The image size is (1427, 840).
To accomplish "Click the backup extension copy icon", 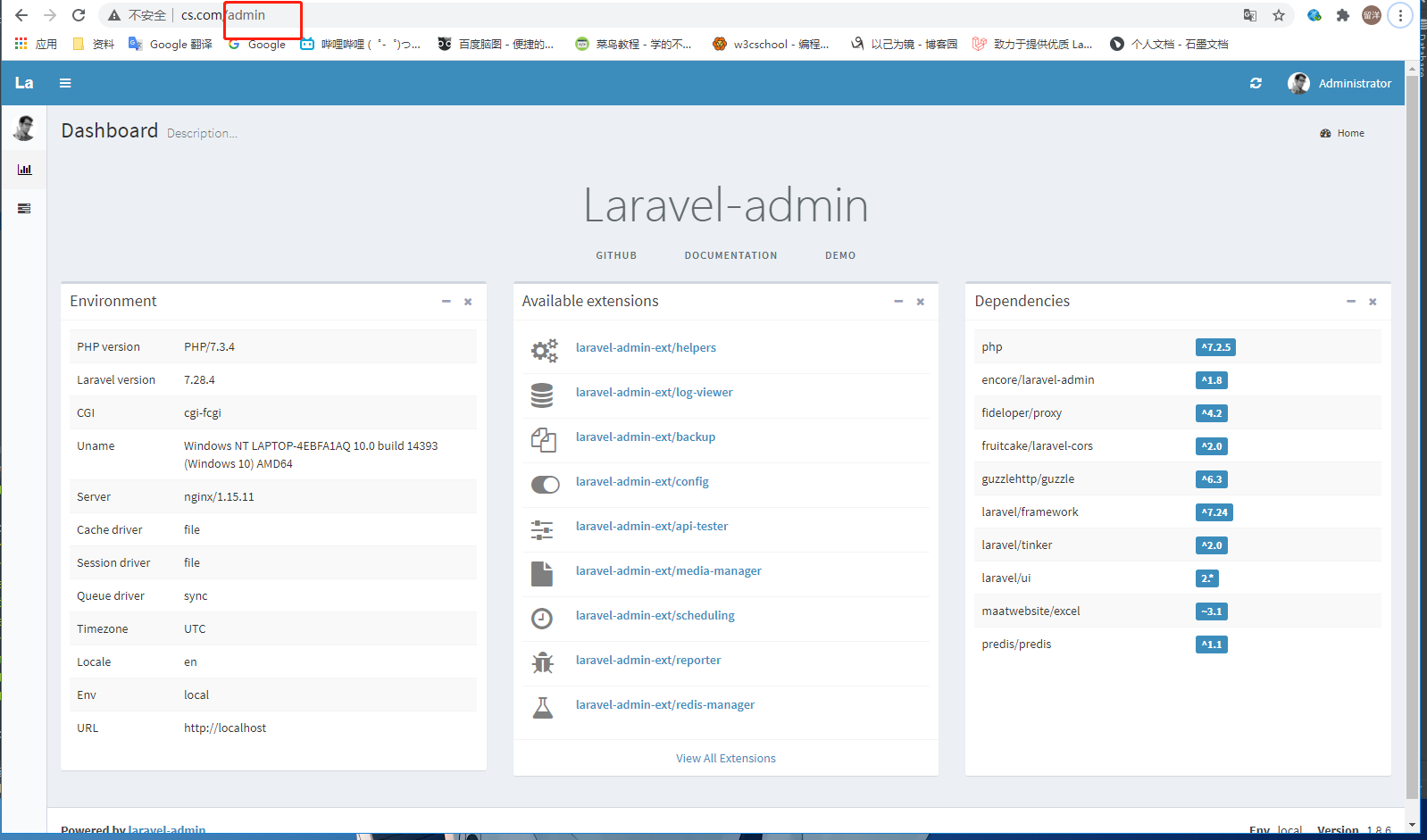I will [544, 439].
